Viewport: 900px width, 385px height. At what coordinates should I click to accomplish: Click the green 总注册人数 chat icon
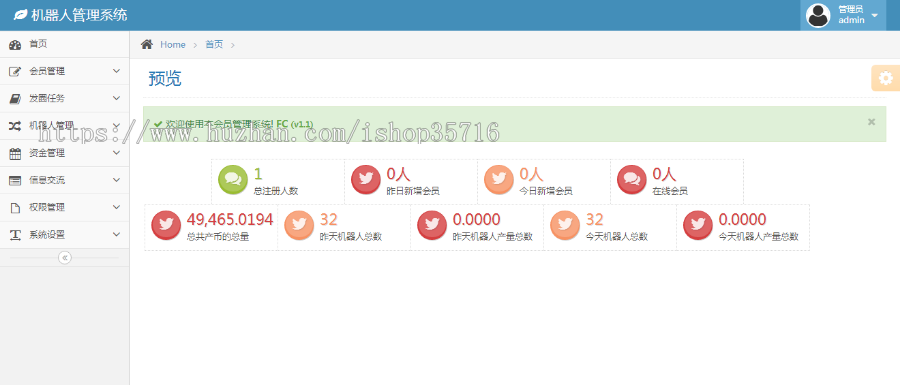pos(232,180)
